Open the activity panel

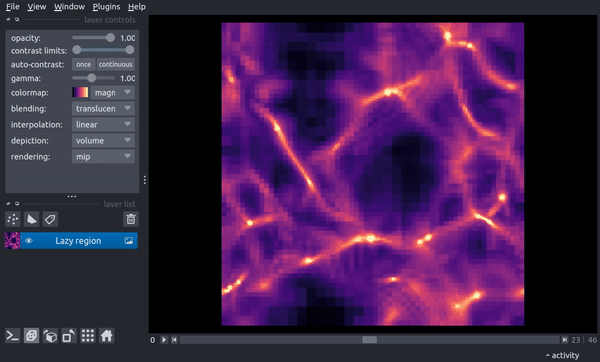[x=562, y=355]
